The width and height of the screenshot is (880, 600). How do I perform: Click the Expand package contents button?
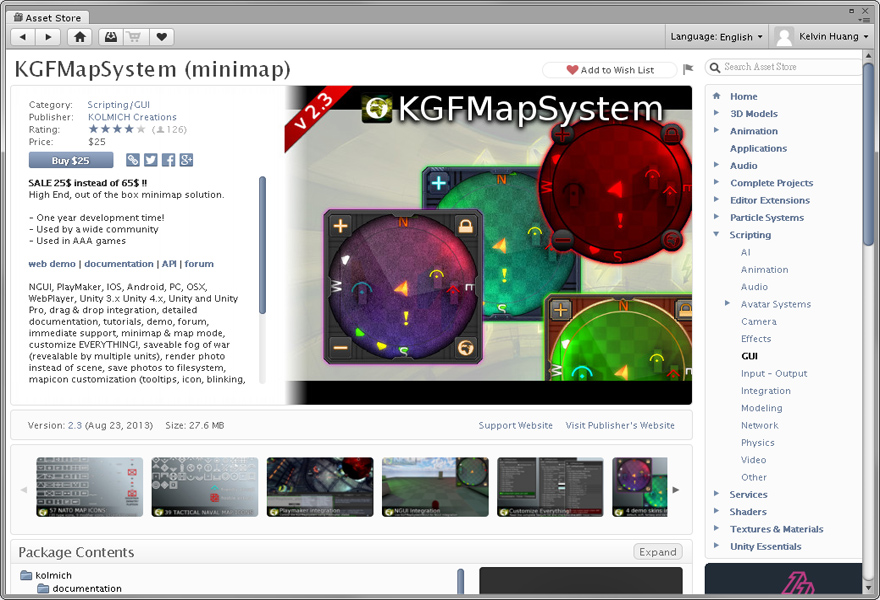pos(658,552)
